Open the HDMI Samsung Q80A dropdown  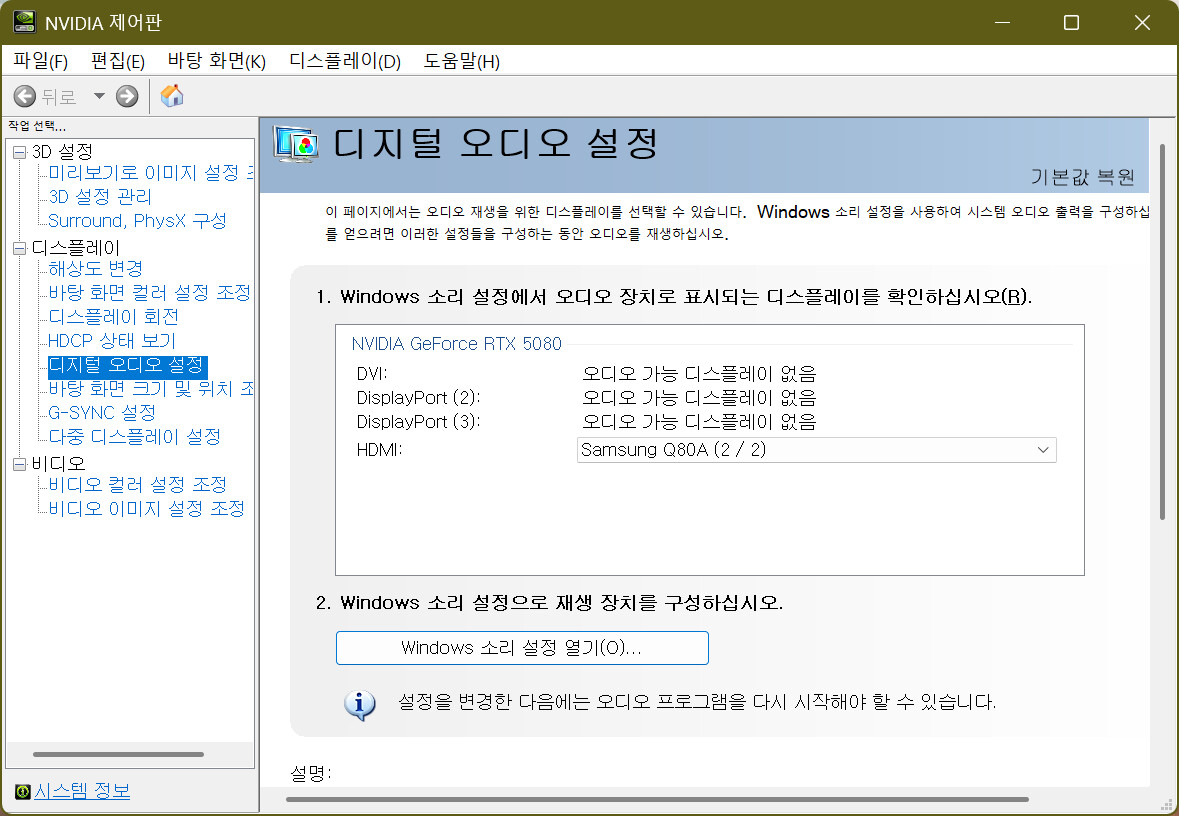tap(817, 450)
